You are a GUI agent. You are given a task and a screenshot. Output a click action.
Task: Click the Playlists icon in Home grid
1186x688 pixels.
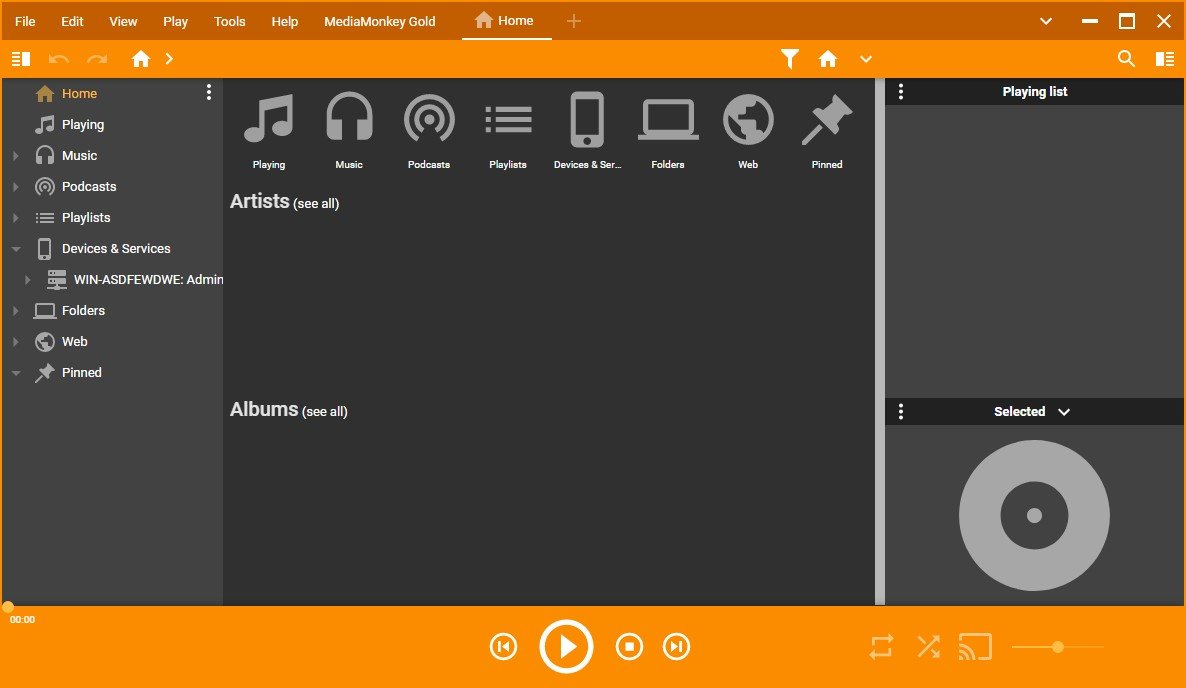[x=508, y=120]
